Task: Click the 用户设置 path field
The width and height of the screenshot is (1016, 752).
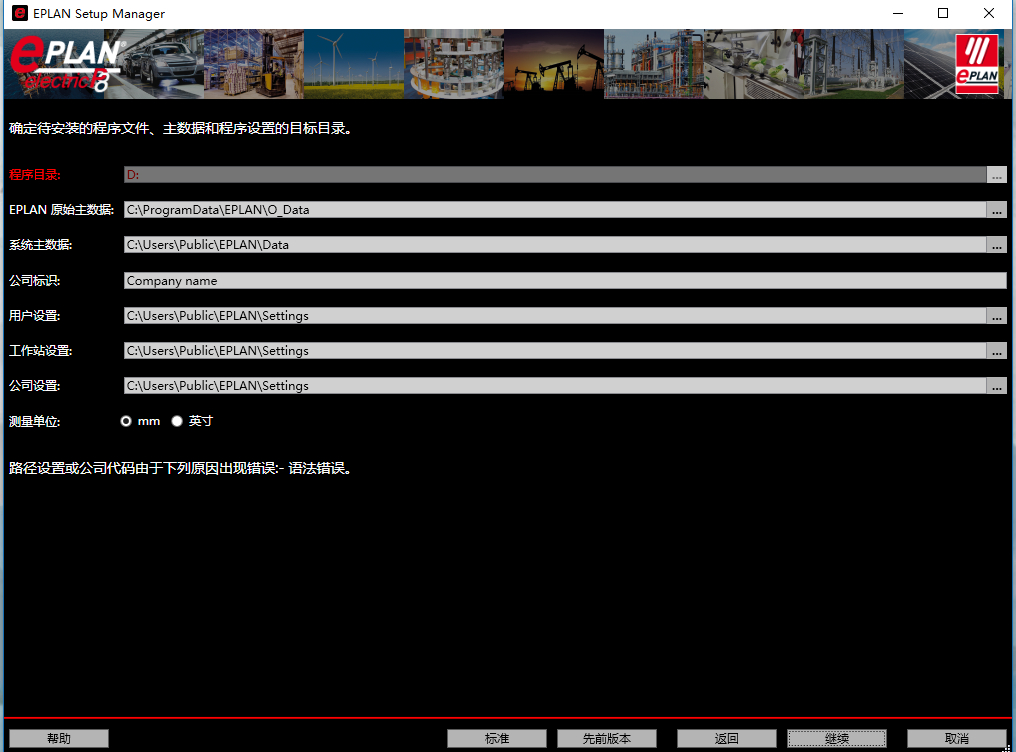Action: (x=555, y=315)
